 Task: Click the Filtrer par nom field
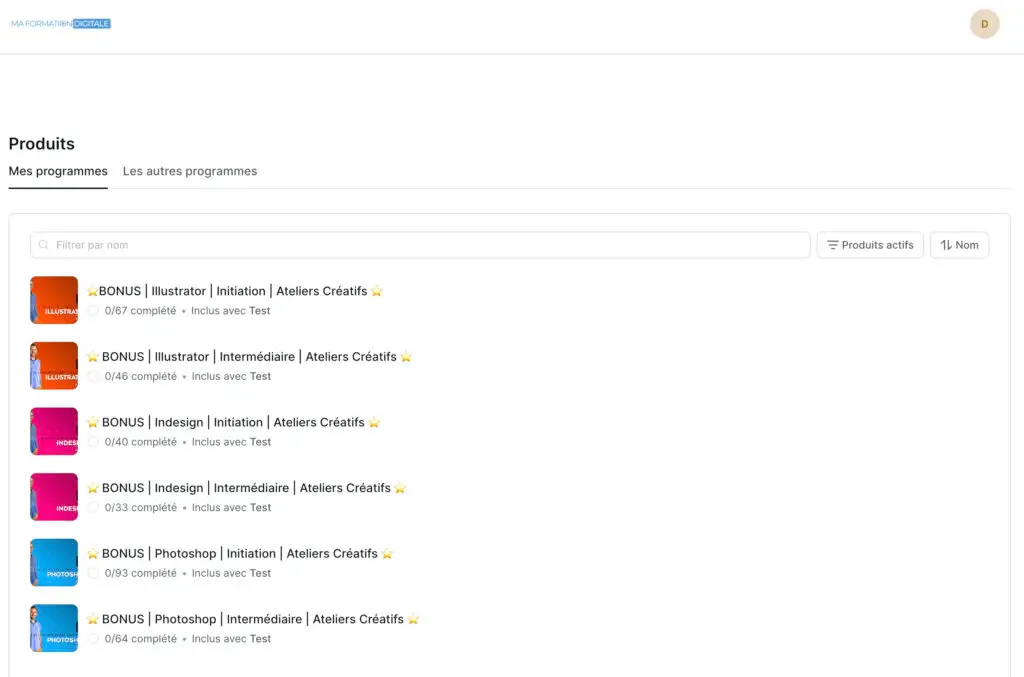click(x=420, y=245)
